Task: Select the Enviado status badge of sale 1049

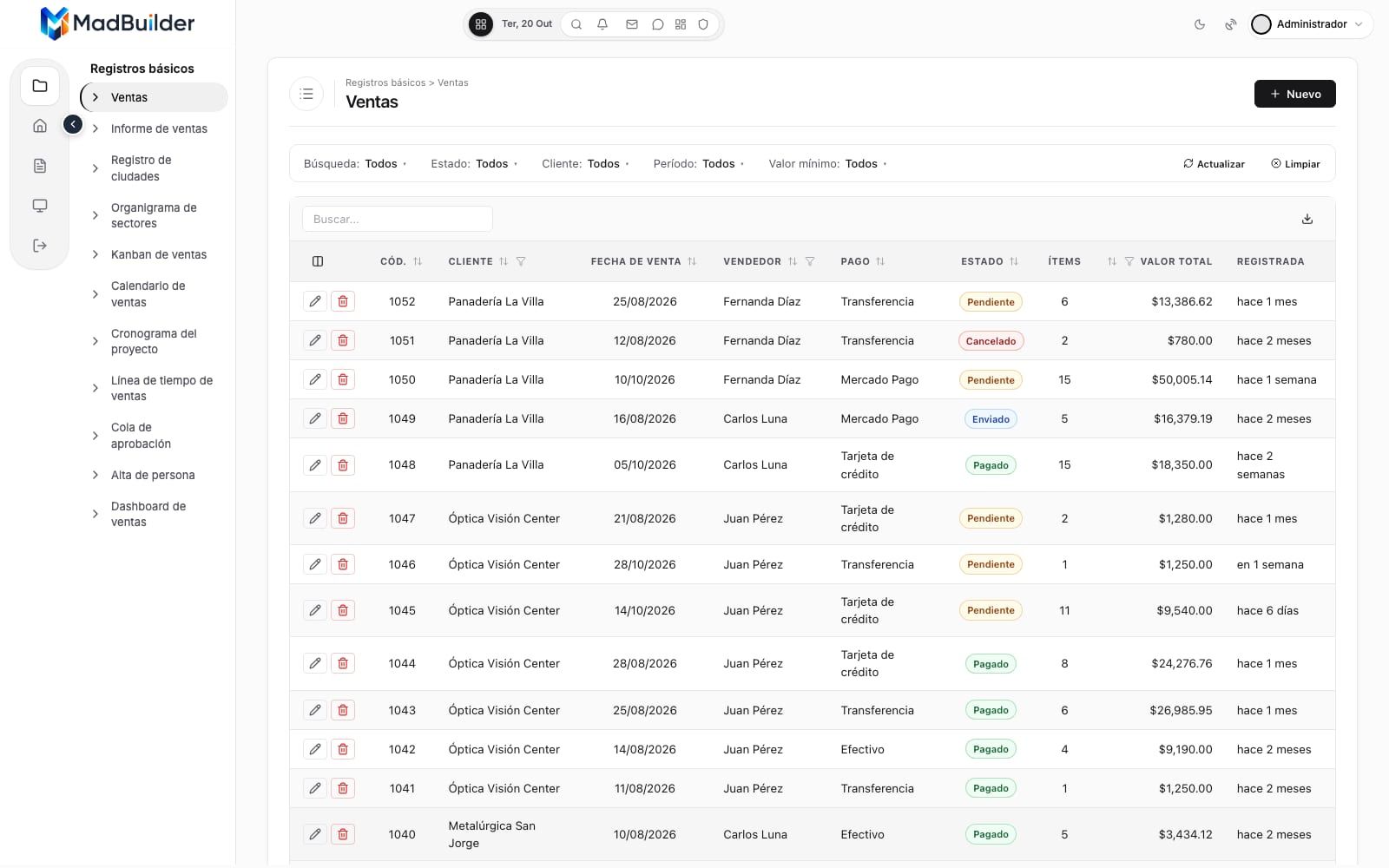Action: point(991,419)
